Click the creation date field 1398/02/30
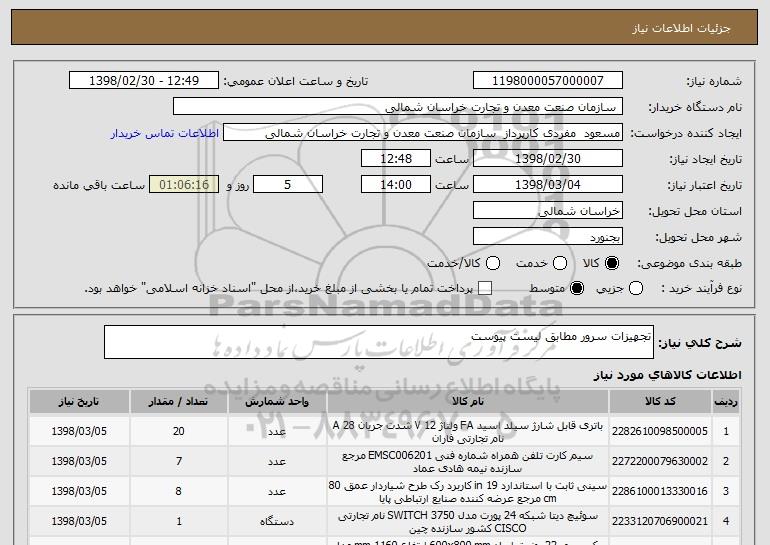 [548, 159]
